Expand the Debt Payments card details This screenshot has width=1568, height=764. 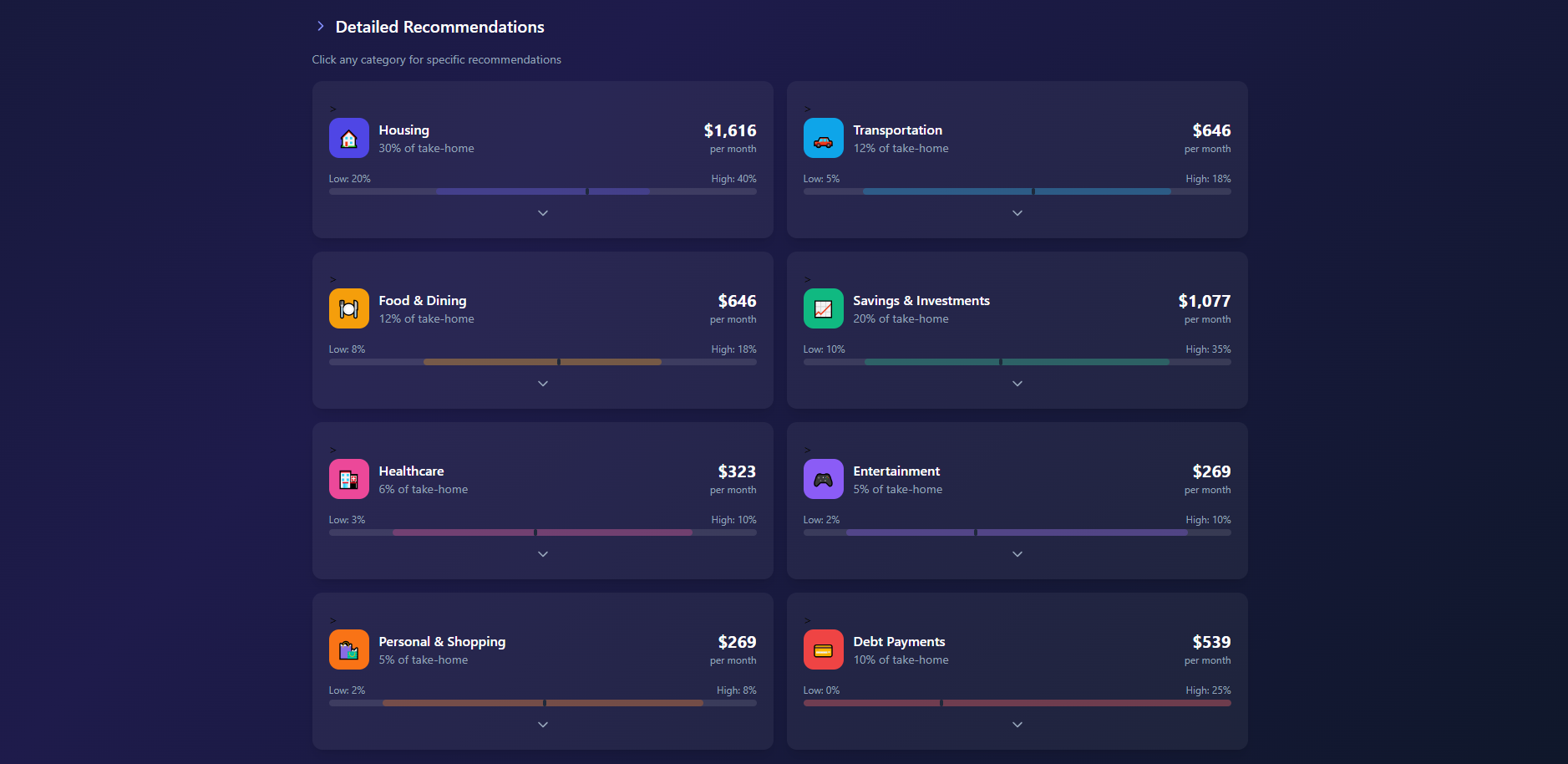(1017, 725)
